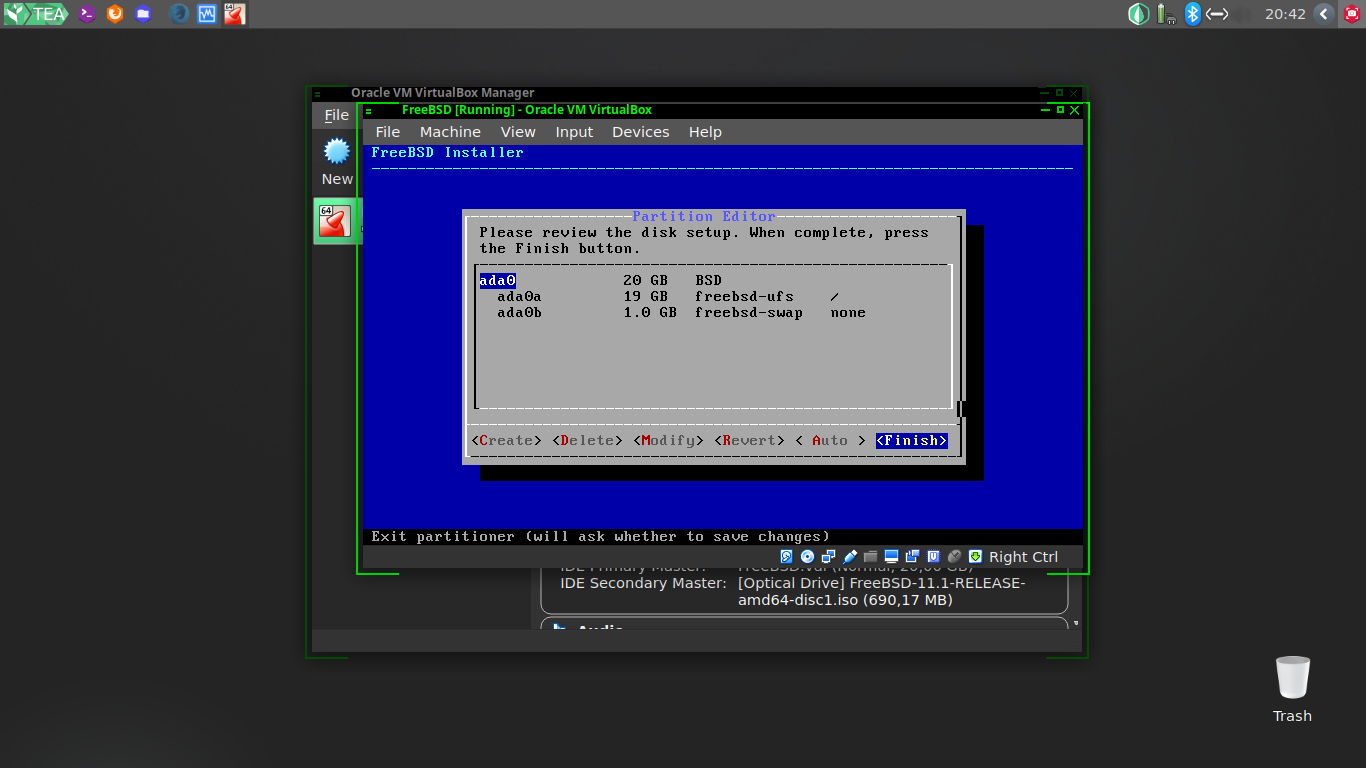This screenshot has width=1366, height=768.
Task: Click the display monitor status icon
Action: [891, 557]
